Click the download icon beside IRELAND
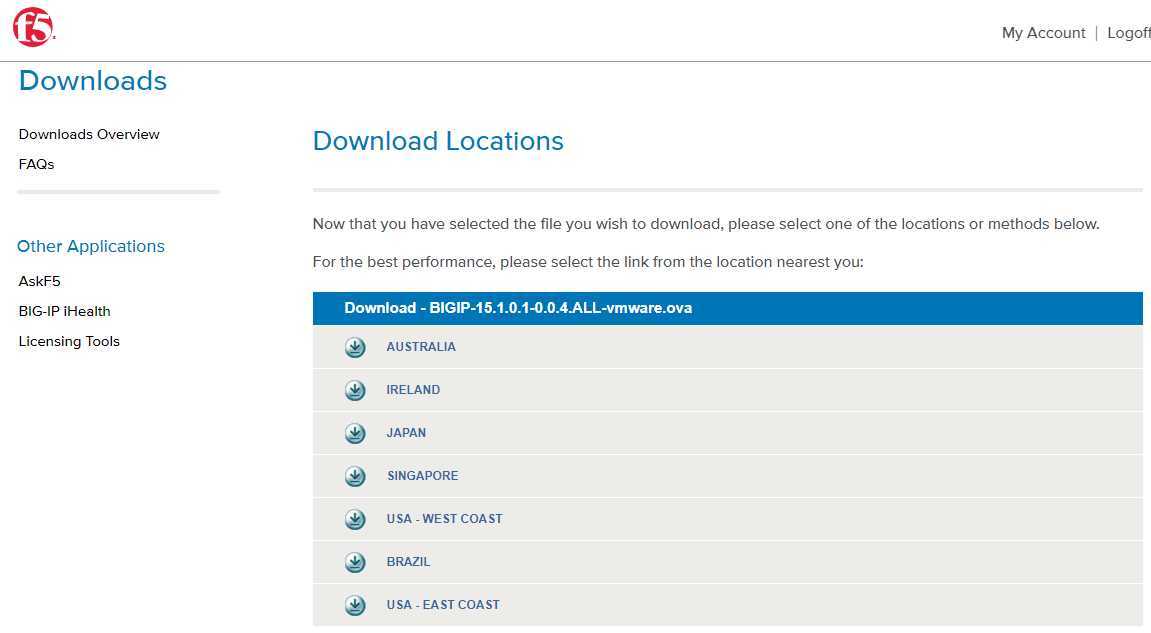 click(355, 390)
